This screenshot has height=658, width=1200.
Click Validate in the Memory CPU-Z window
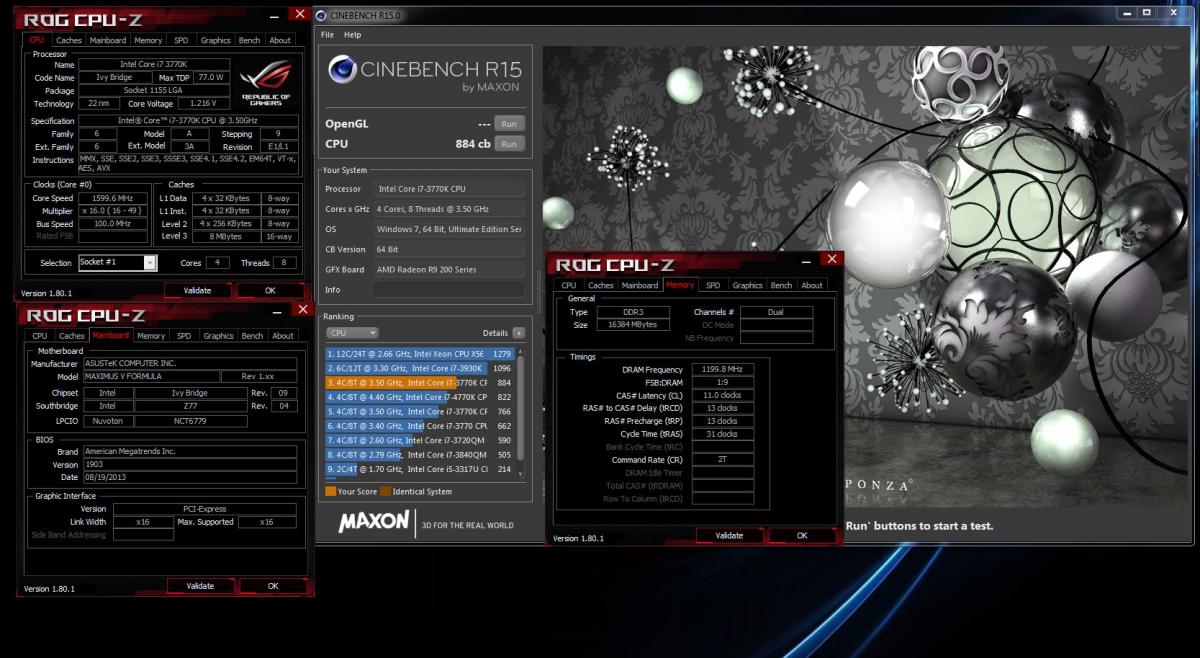729,536
